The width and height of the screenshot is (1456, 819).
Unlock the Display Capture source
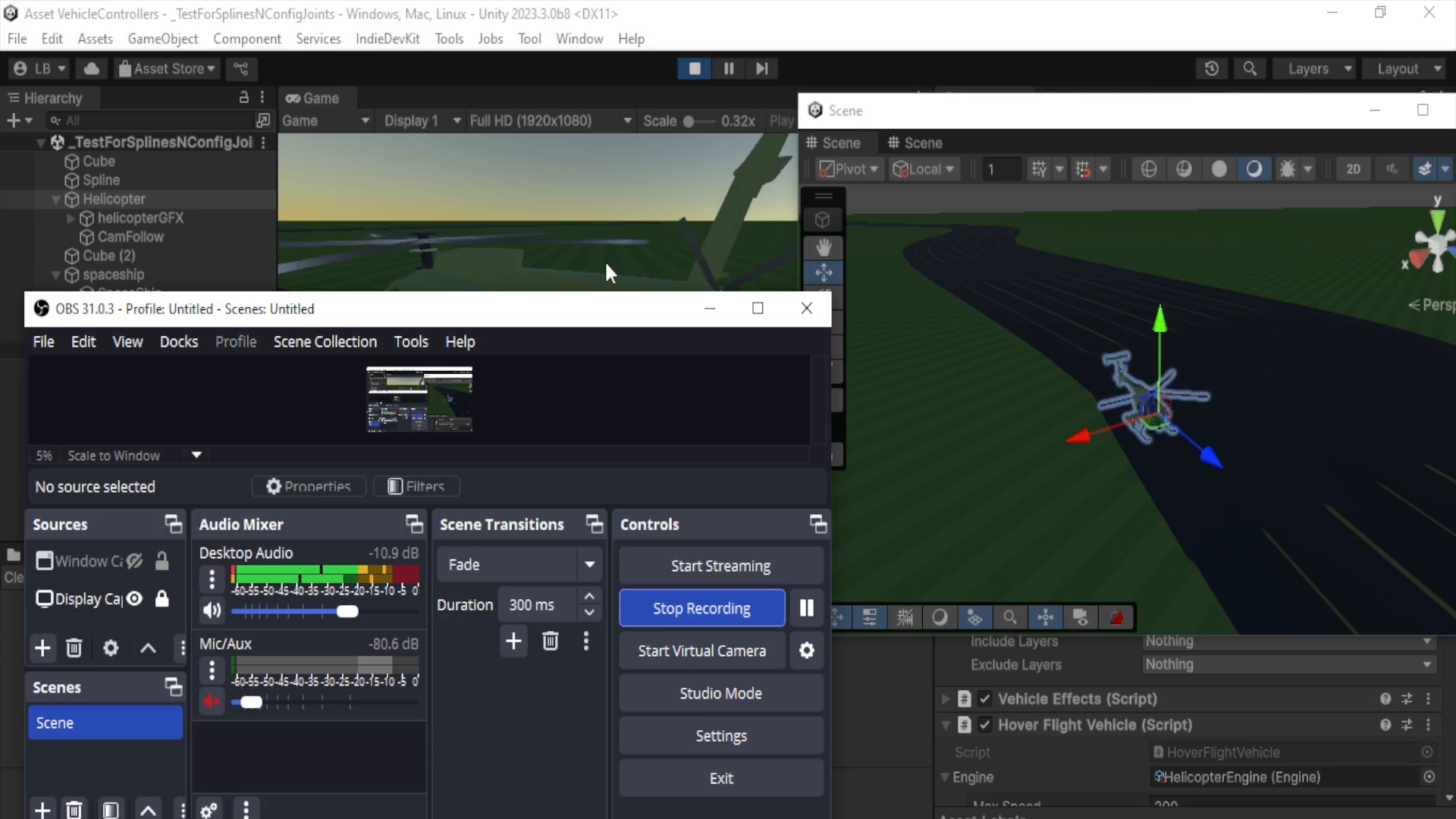pyautogui.click(x=162, y=598)
